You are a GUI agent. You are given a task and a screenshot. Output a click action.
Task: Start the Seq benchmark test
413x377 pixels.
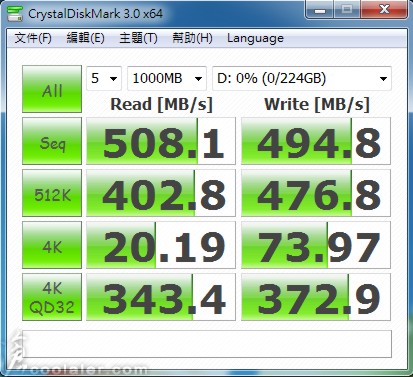point(52,141)
